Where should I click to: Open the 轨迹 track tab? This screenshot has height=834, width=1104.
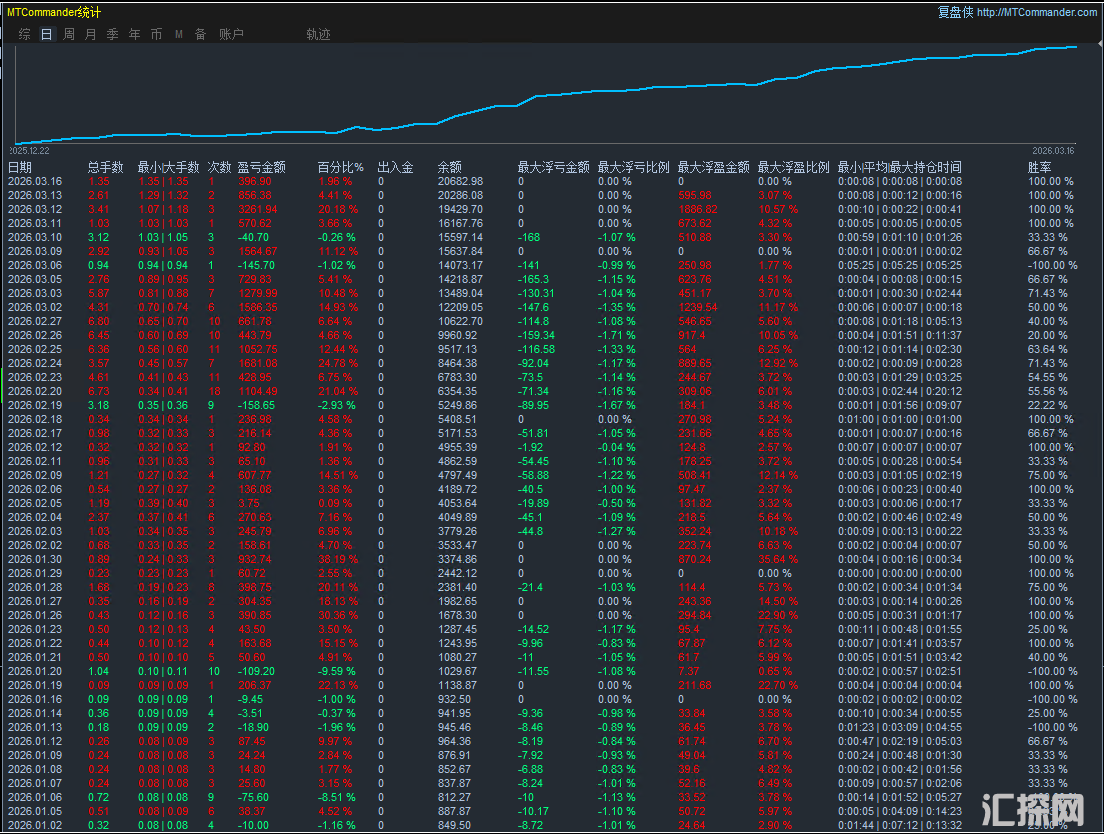318,34
